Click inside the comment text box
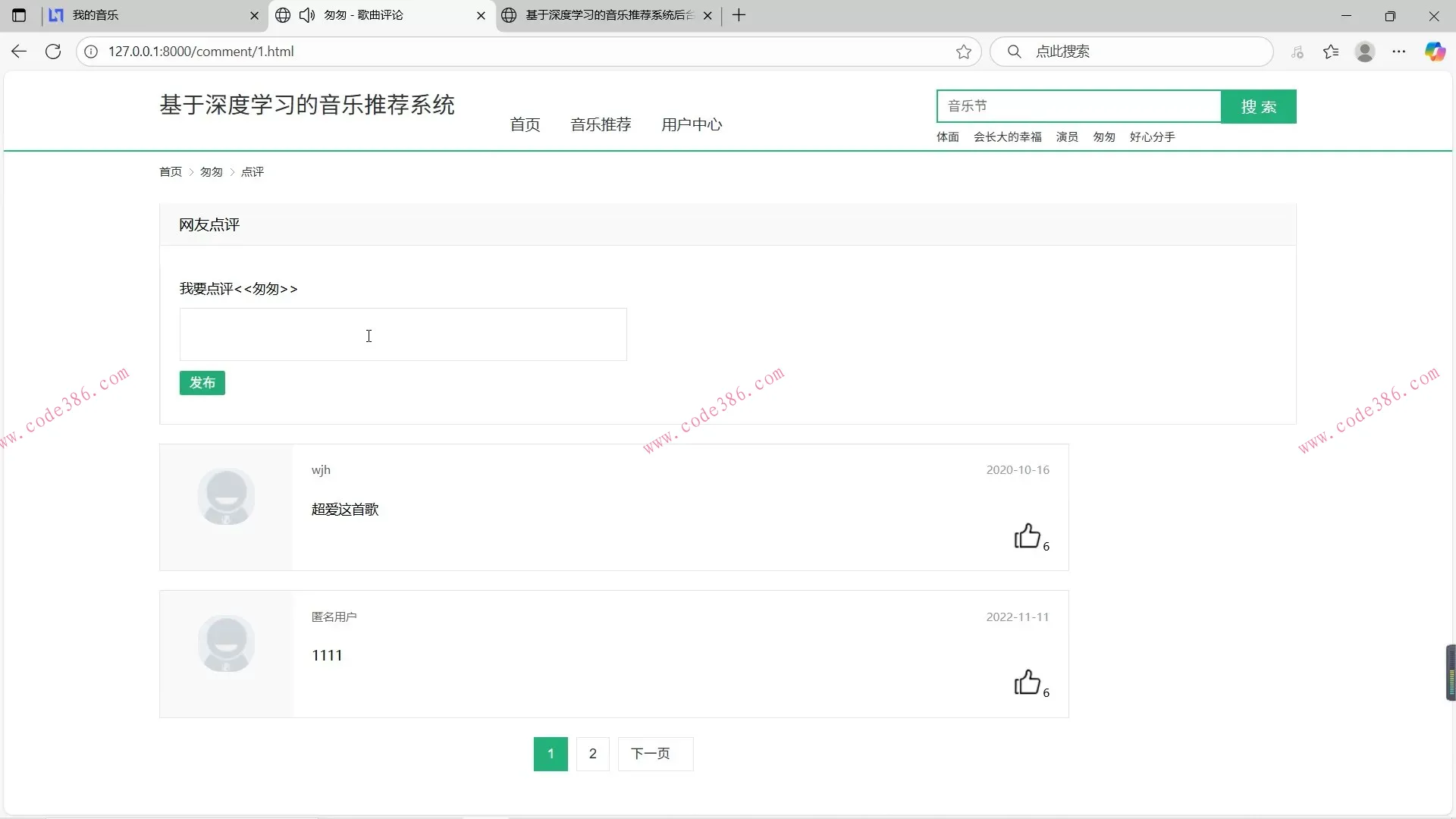This screenshot has height=819, width=1456. pos(403,334)
